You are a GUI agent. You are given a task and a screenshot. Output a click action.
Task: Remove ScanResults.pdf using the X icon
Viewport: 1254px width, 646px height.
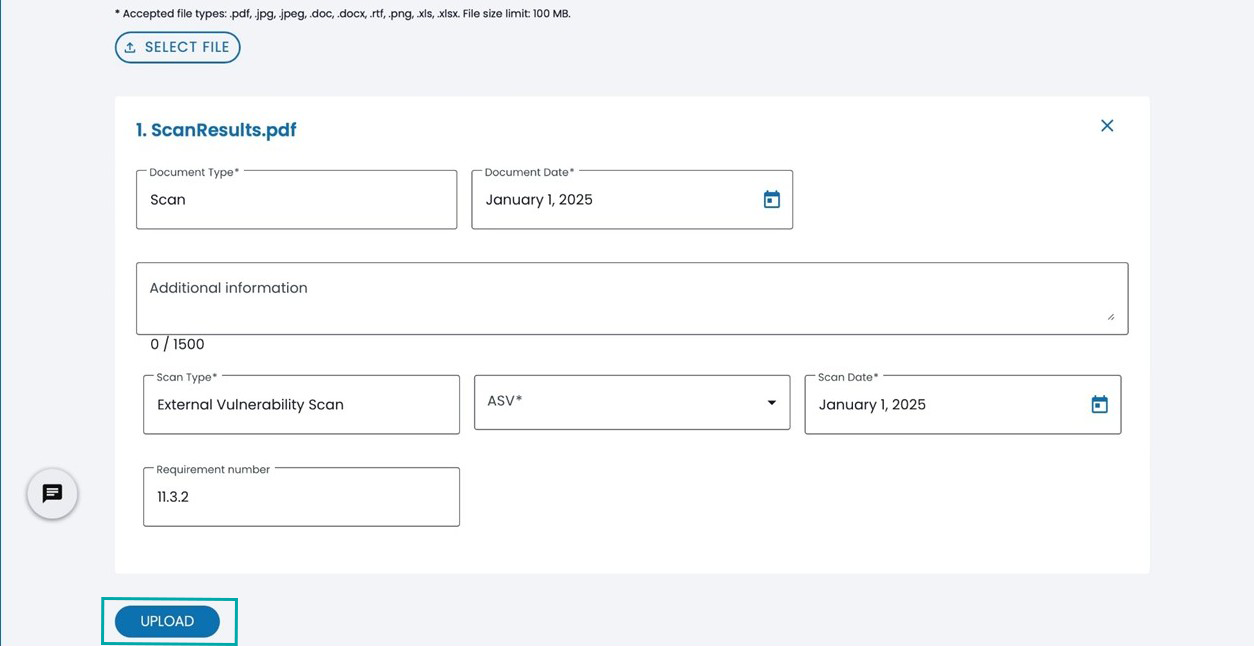pos(1107,126)
